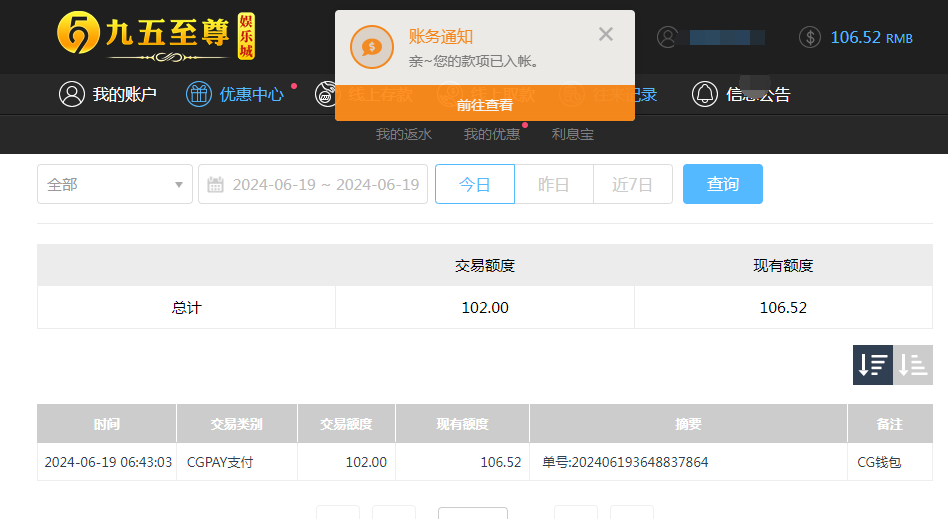Open the 我的返水 sub-tab
Screen dimensions: 948x519
[403, 134]
